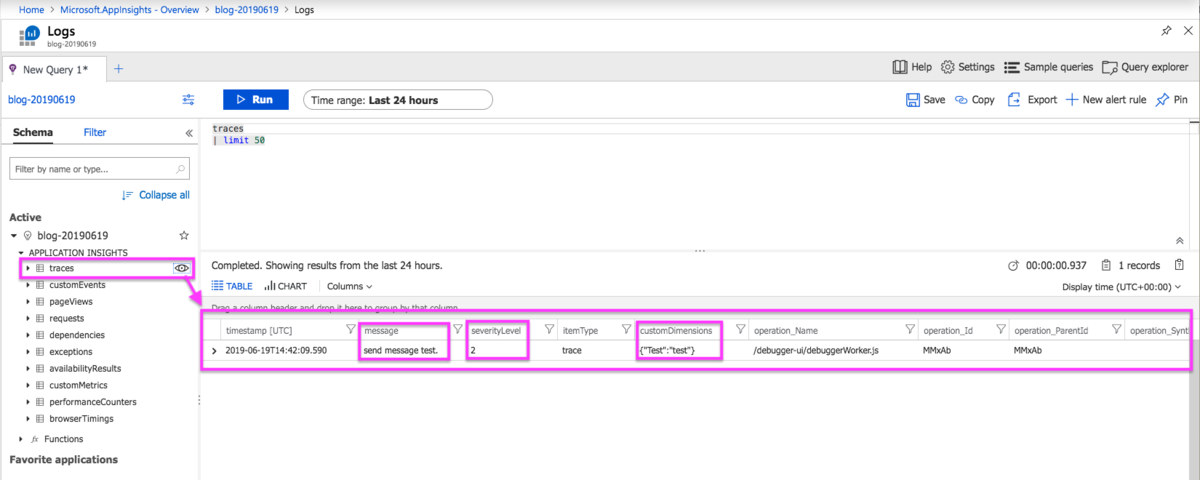Screen dimensions: 1200x480
Task: Switch to the Filter tab
Action: click(95, 132)
